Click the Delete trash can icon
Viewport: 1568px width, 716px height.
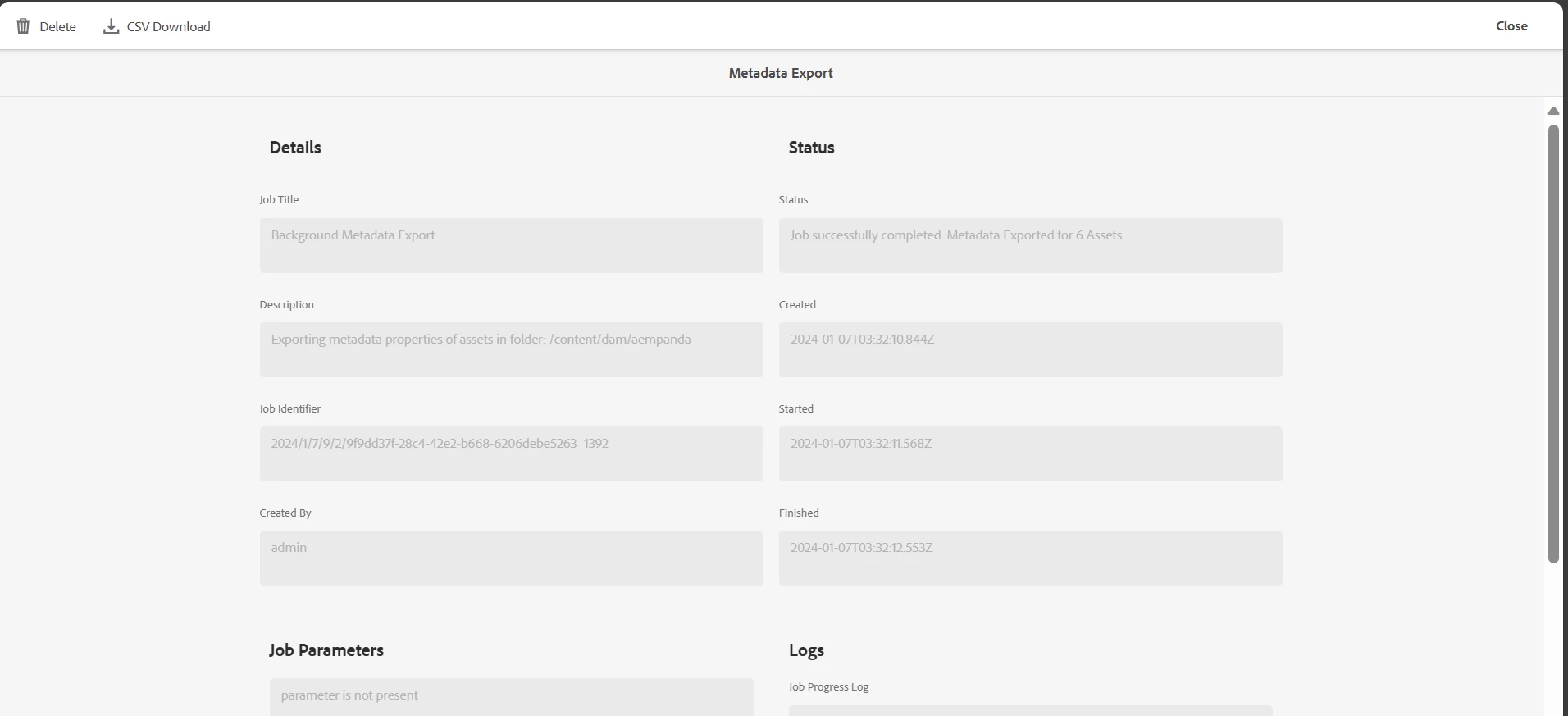(x=23, y=26)
